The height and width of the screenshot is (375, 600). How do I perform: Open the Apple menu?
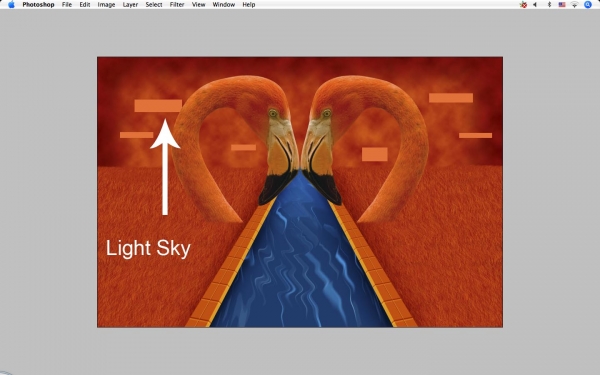(11, 5)
